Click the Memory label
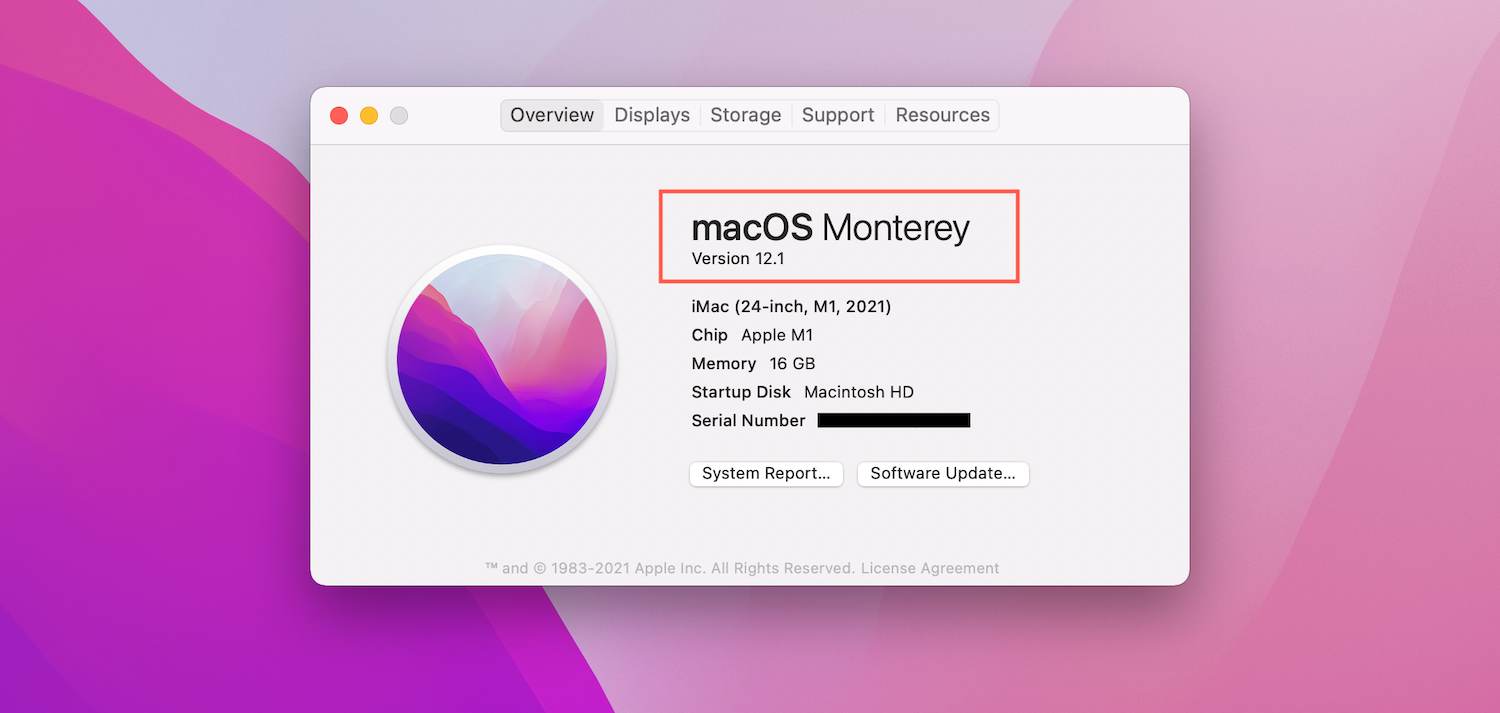This screenshot has width=1500, height=713. click(723, 364)
